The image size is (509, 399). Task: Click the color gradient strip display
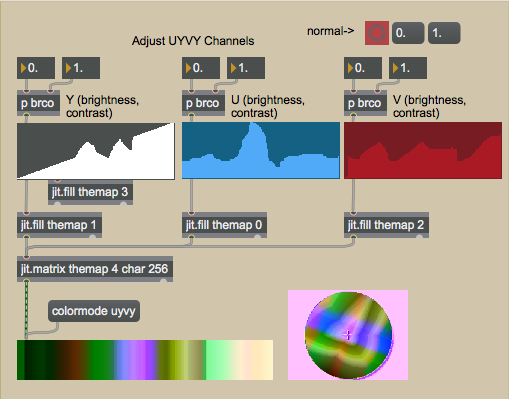[145, 360]
